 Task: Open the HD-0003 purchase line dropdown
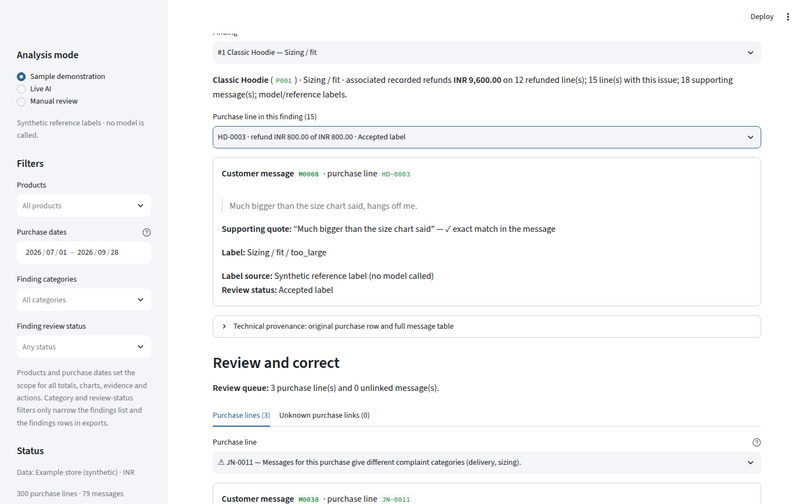pyautogui.click(x=486, y=137)
